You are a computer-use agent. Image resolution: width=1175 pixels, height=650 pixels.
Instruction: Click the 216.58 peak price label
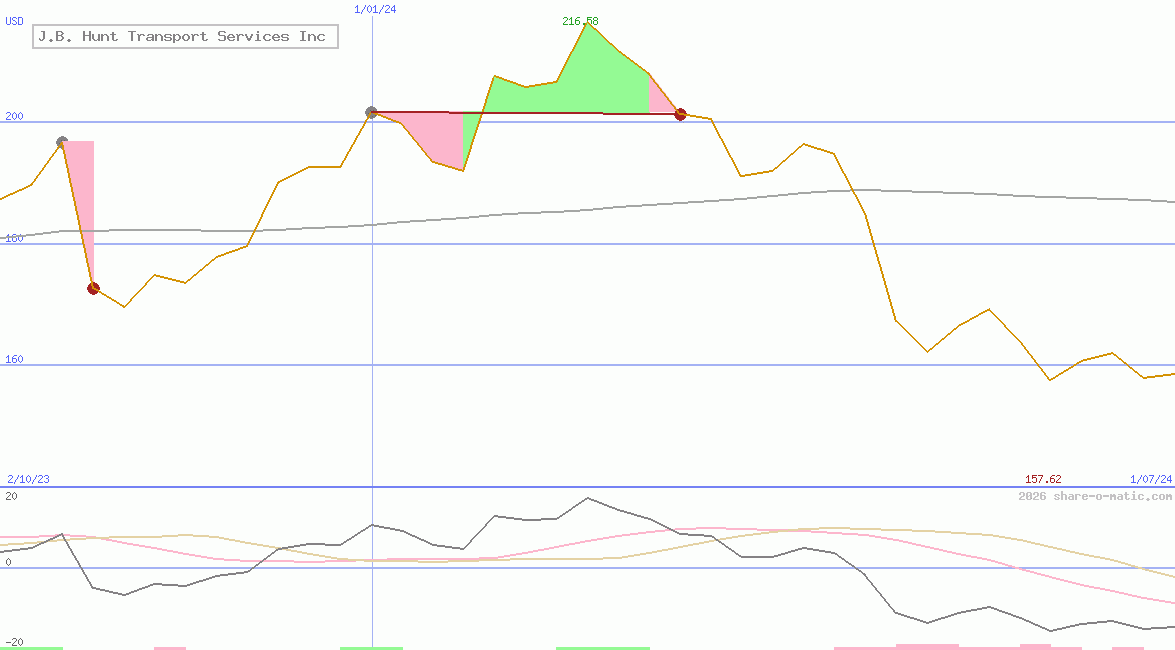pyautogui.click(x=580, y=21)
